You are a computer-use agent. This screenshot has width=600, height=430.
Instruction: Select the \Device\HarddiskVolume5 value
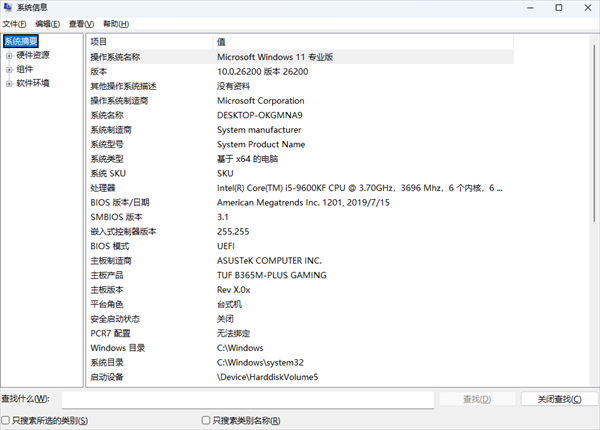(267, 377)
